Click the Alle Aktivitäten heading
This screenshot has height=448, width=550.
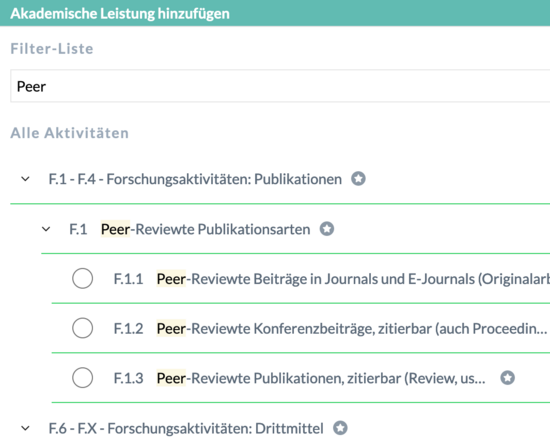pos(69,133)
